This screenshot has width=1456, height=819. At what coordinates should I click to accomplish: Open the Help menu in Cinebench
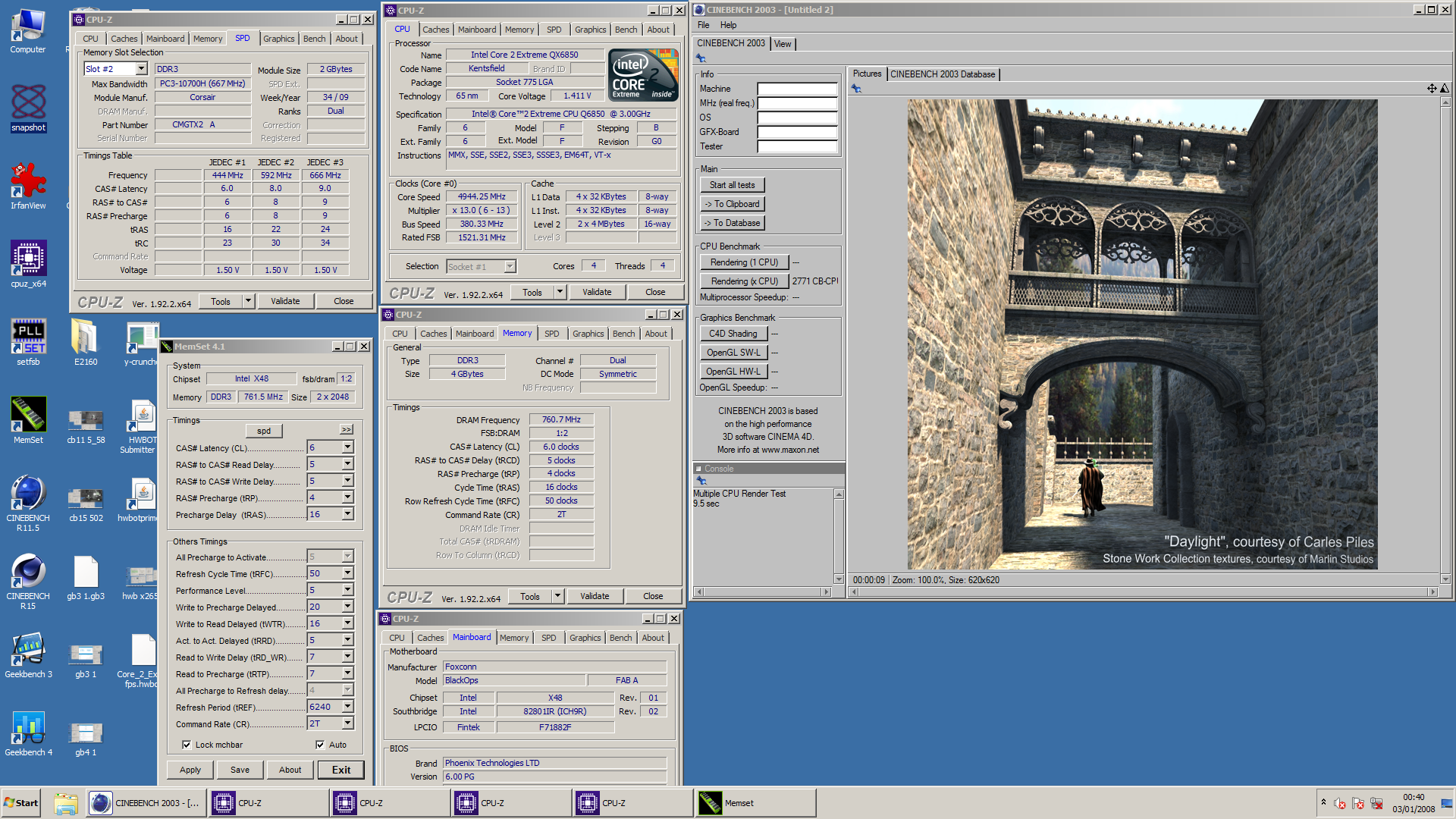pyautogui.click(x=728, y=25)
